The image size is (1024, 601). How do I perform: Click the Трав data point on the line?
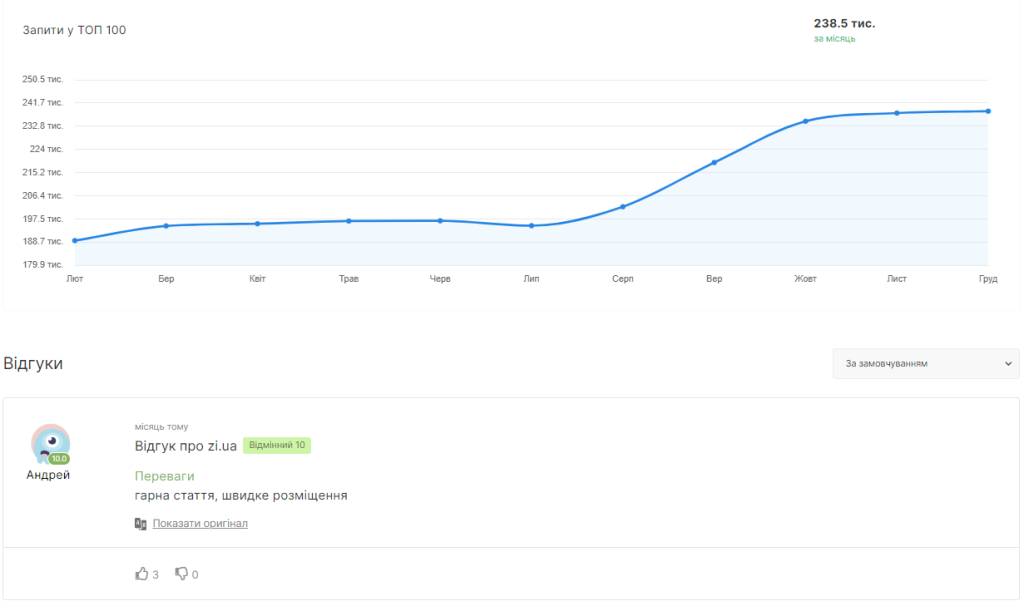click(x=349, y=221)
